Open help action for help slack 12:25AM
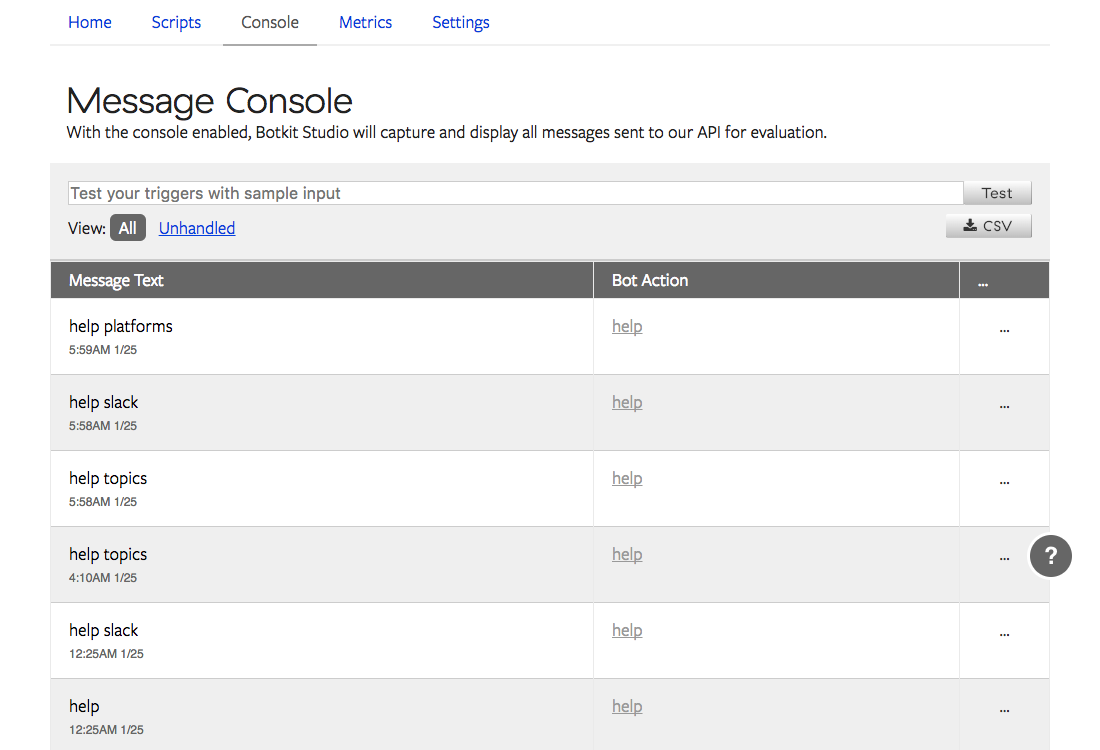 (x=627, y=630)
